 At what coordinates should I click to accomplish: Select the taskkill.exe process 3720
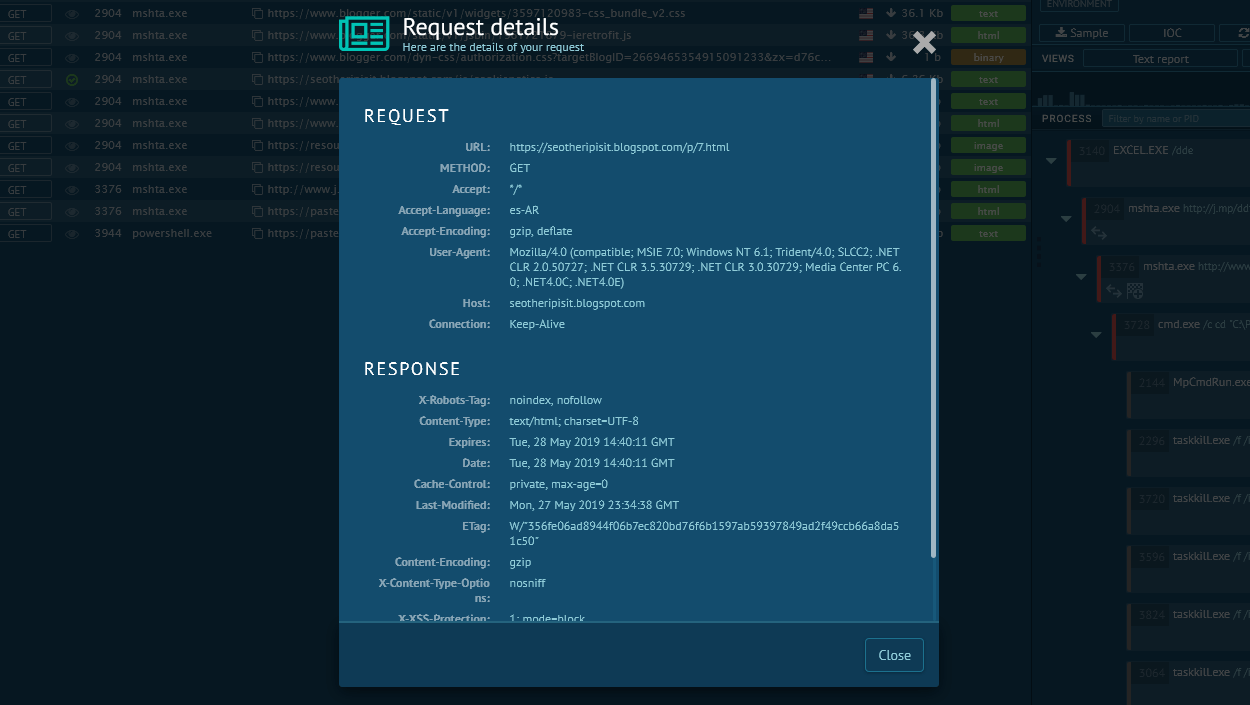(1189, 511)
